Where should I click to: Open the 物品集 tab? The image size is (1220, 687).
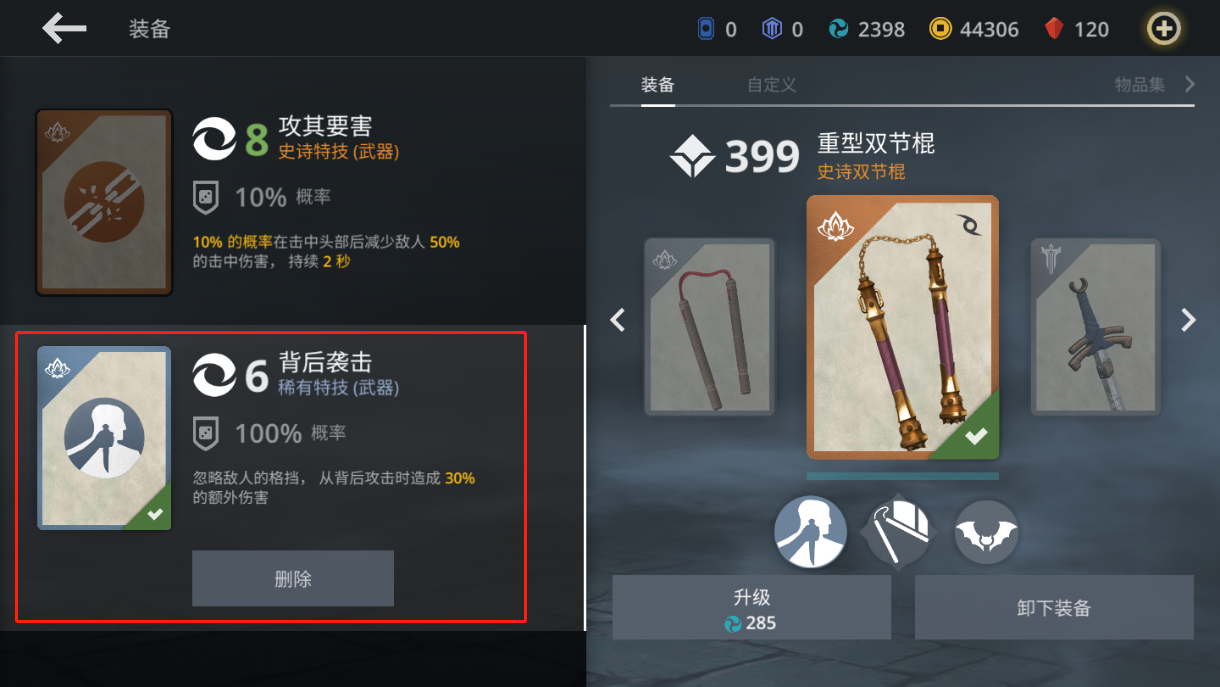(1140, 85)
